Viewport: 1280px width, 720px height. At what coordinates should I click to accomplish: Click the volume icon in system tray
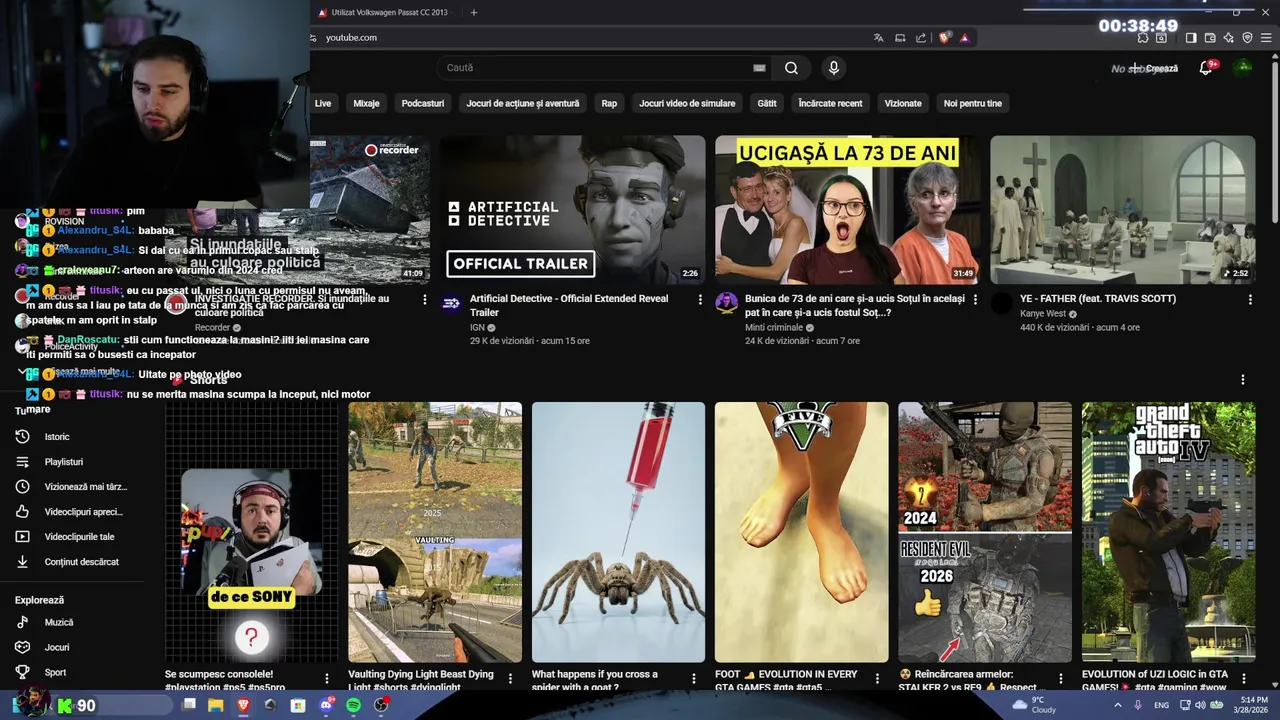(x=1200, y=705)
